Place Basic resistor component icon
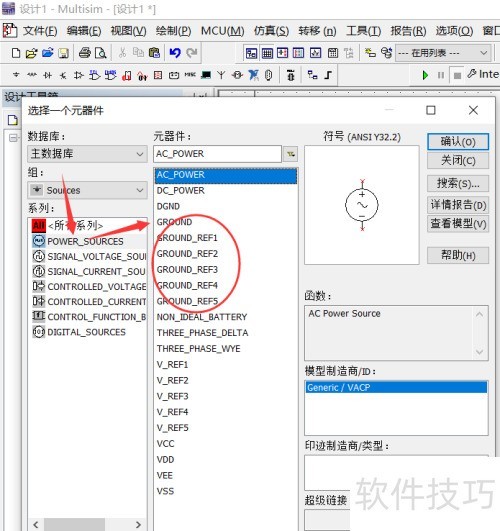Screen dimensions: 500x531 (x=32, y=75)
